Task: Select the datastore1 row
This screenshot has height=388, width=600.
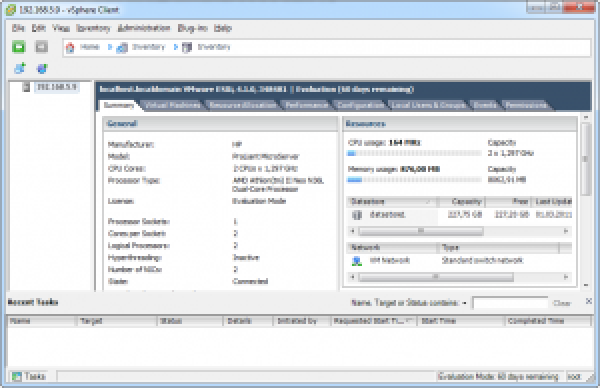Action: coord(459,215)
